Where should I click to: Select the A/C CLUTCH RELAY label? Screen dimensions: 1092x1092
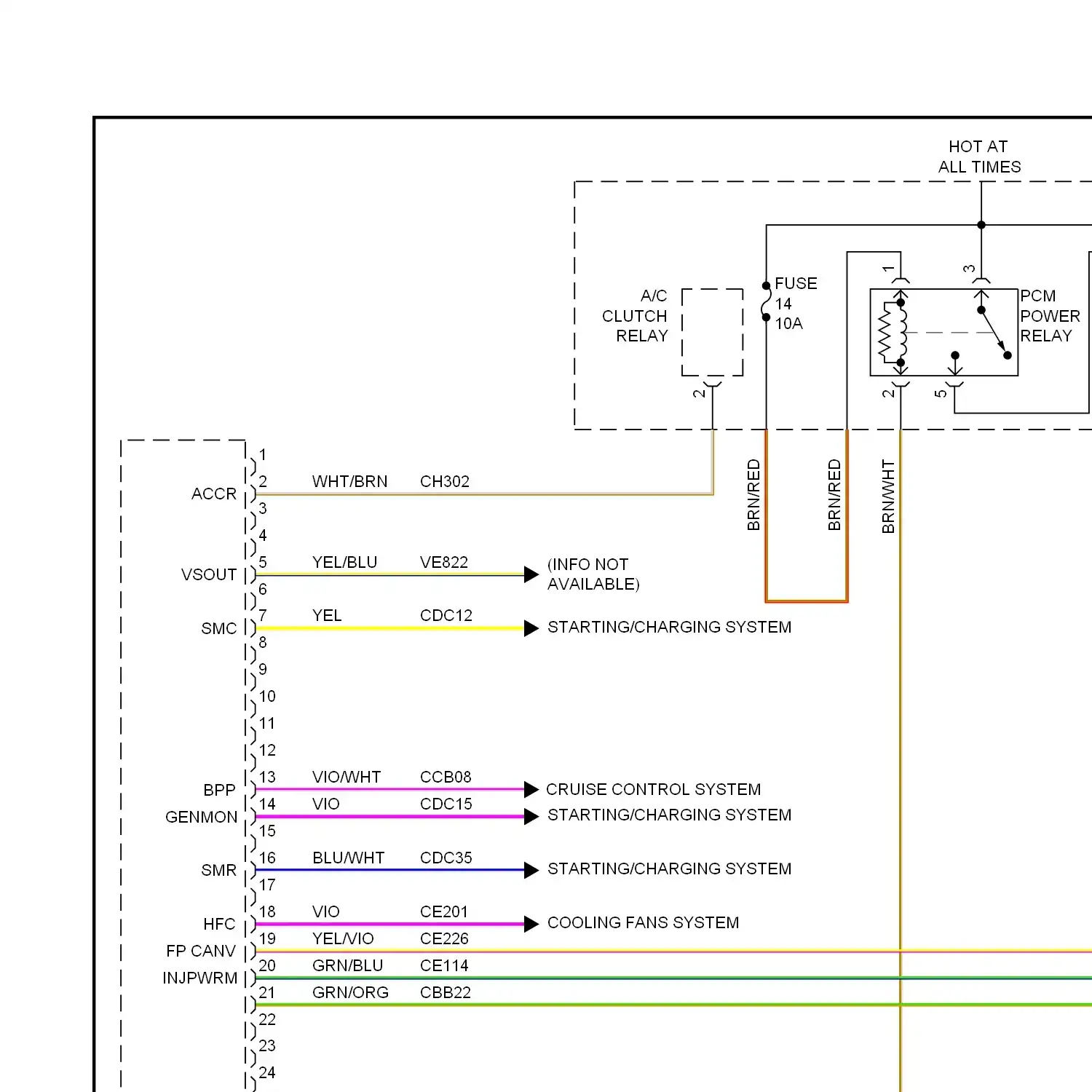pyautogui.click(x=635, y=316)
